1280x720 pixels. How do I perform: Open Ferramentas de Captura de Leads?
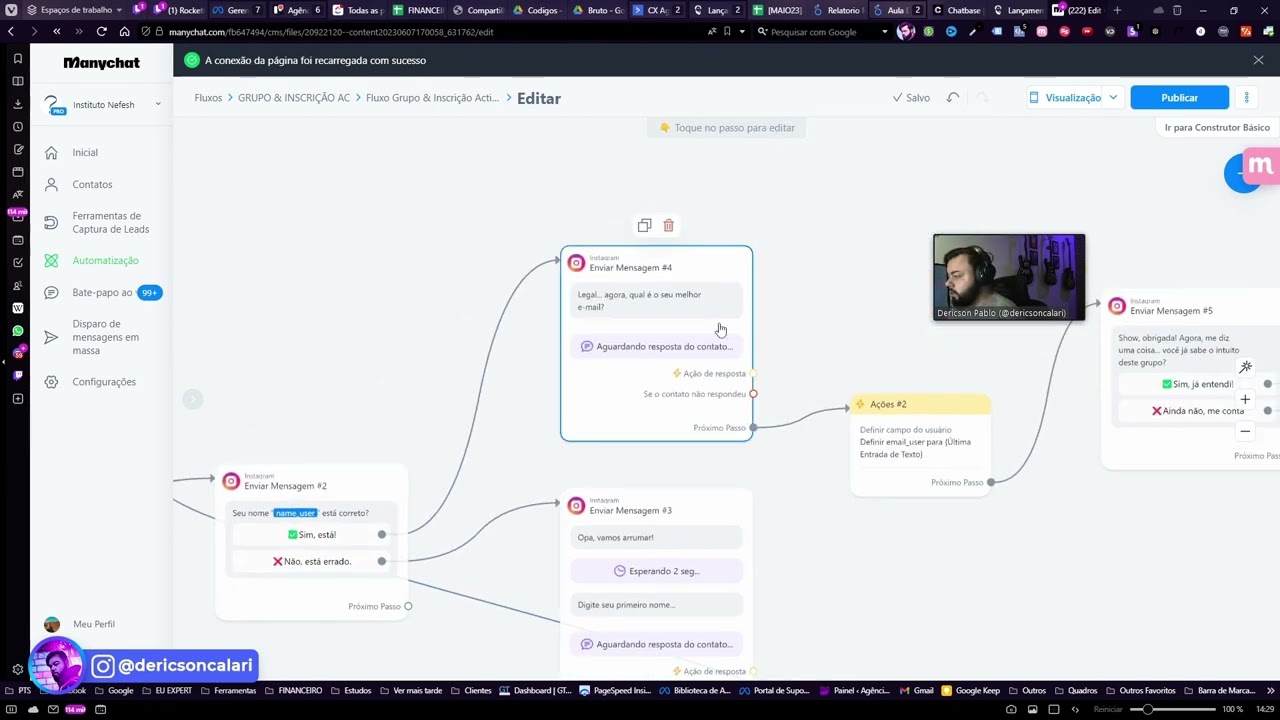[x=110, y=222]
